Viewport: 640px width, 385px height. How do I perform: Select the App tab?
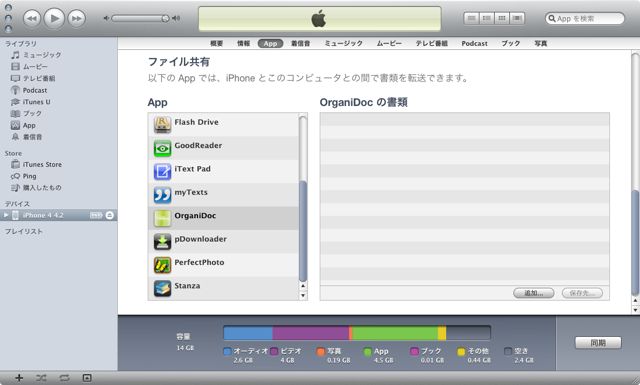(270, 43)
